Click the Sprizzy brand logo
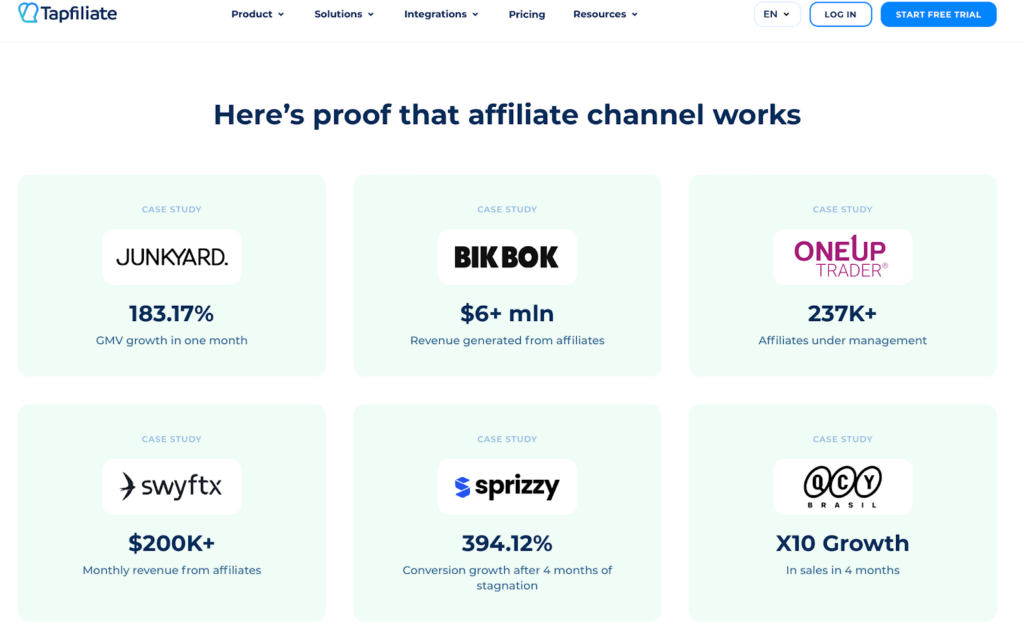 [x=507, y=487]
